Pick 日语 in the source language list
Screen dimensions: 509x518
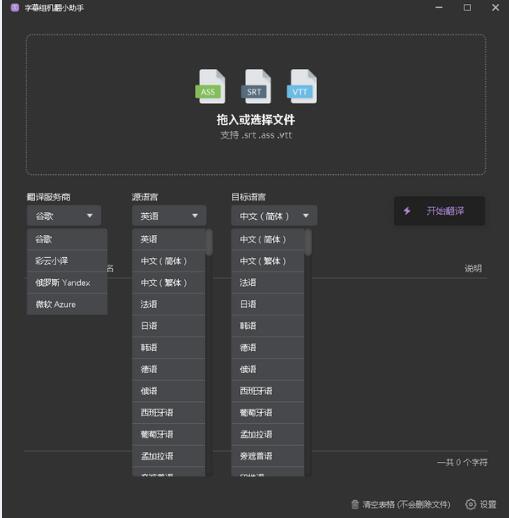point(168,326)
